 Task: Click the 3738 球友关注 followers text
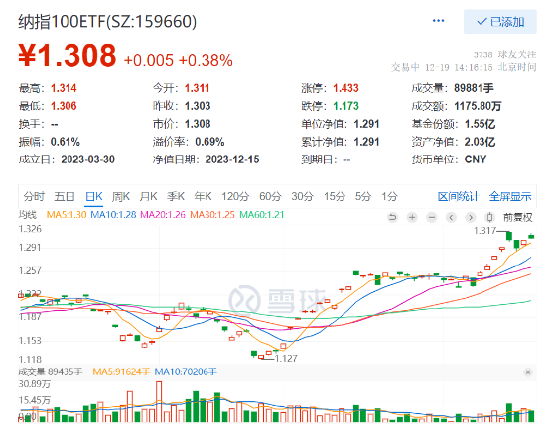point(505,55)
